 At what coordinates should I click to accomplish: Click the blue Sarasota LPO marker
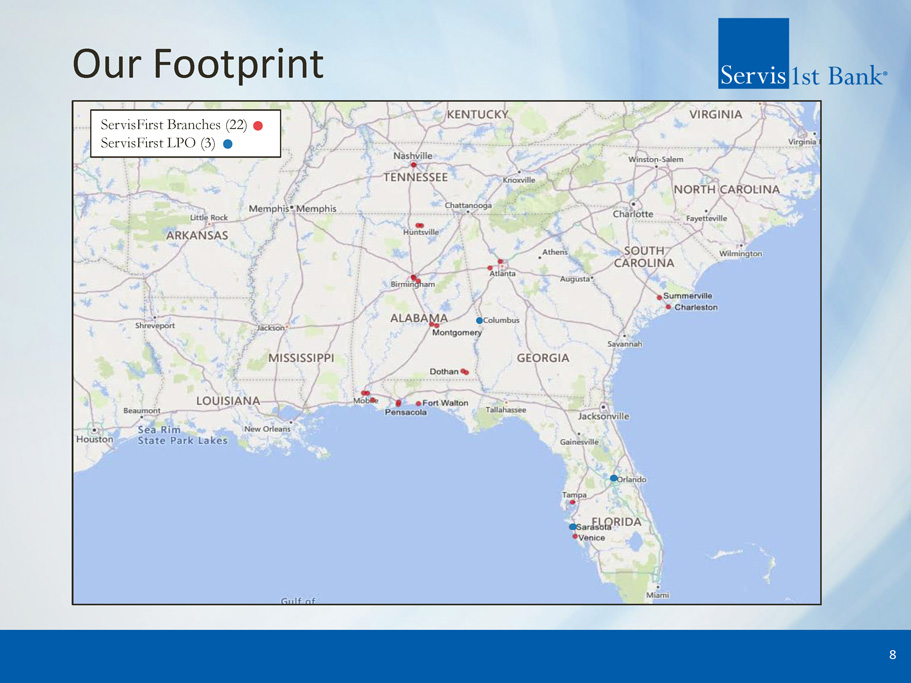pyautogui.click(x=572, y=526)
